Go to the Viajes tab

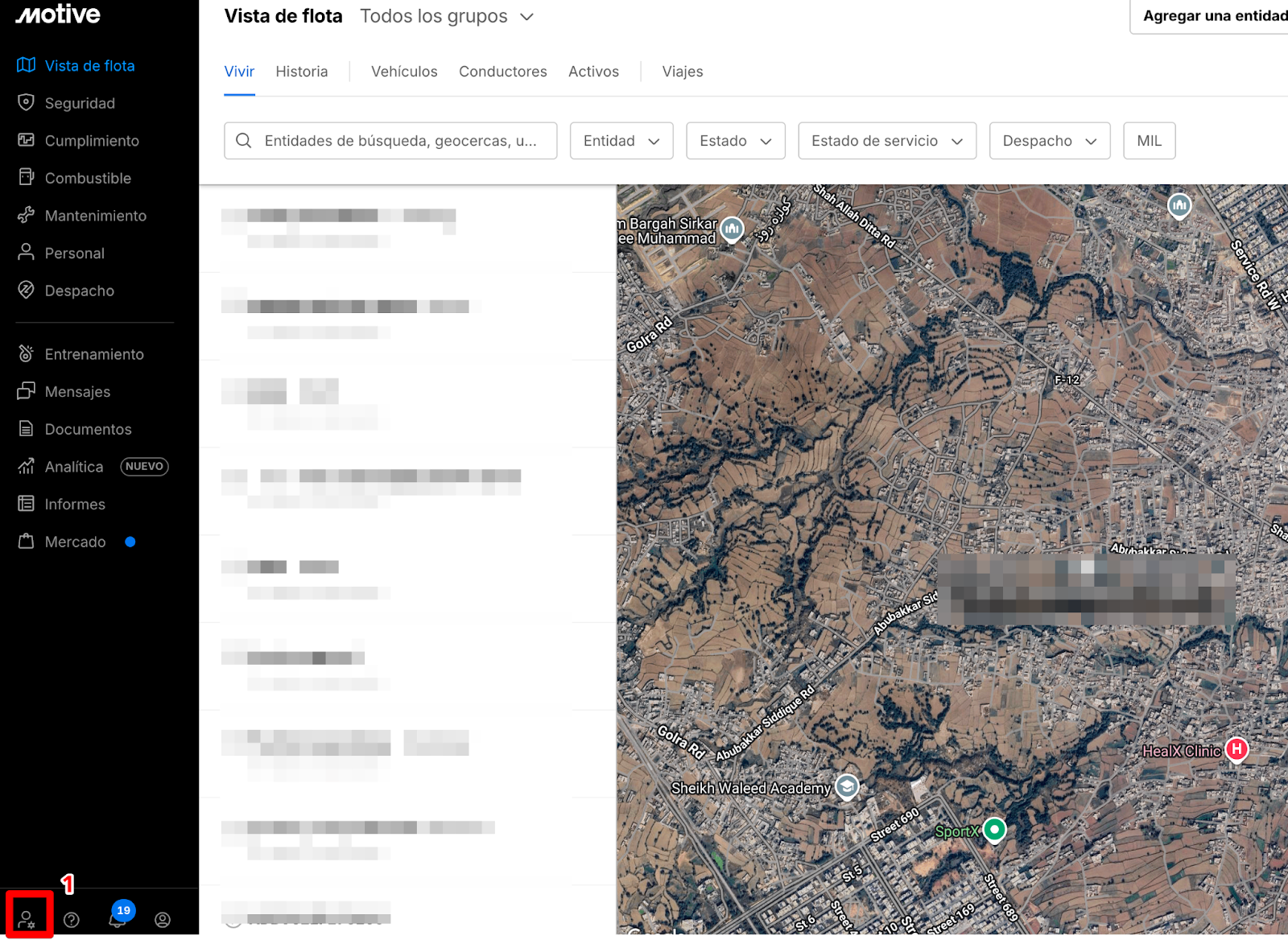[x=682, y=72]
